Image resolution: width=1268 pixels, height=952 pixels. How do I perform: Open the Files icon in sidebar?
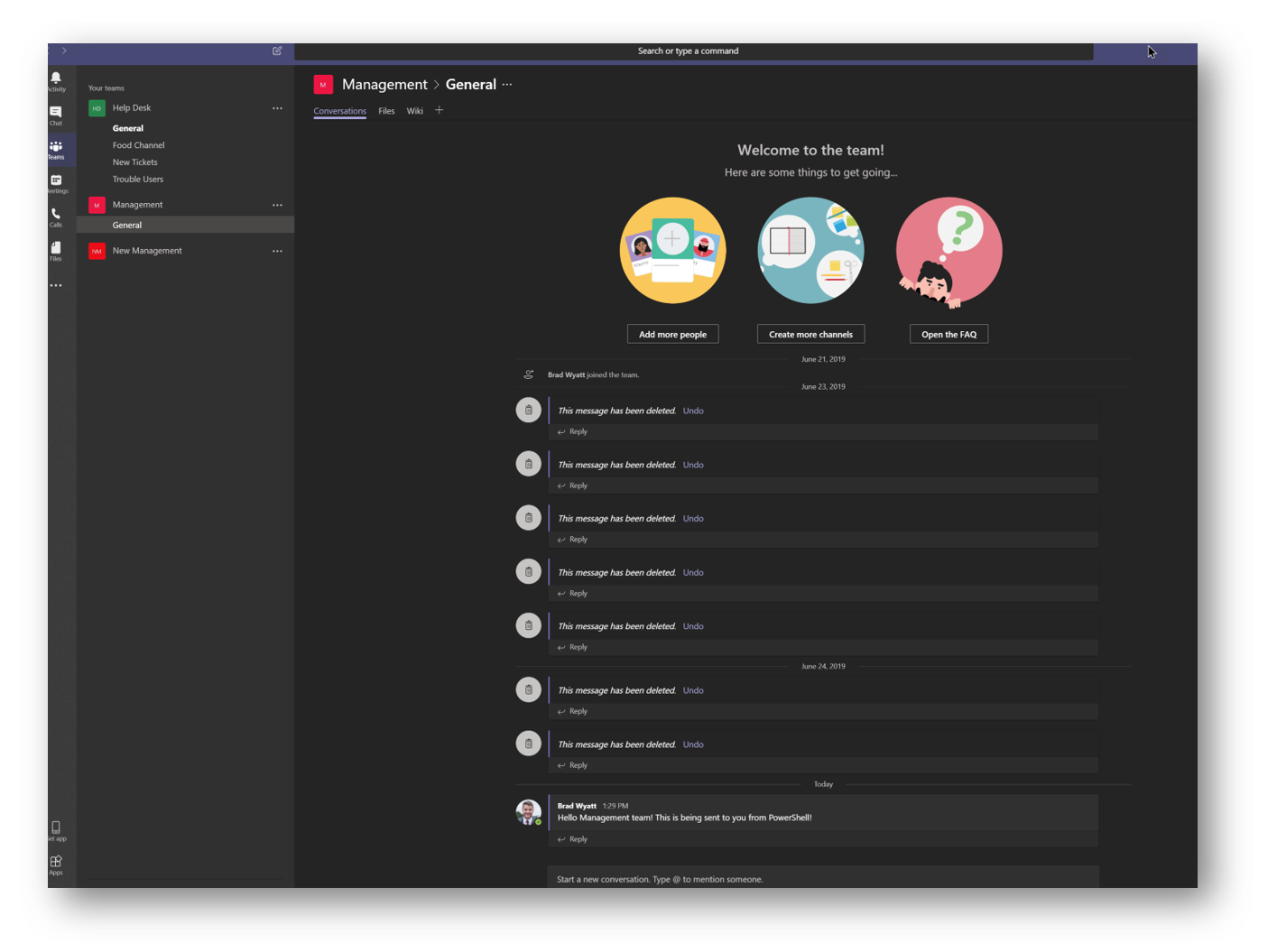click(56, 251)
